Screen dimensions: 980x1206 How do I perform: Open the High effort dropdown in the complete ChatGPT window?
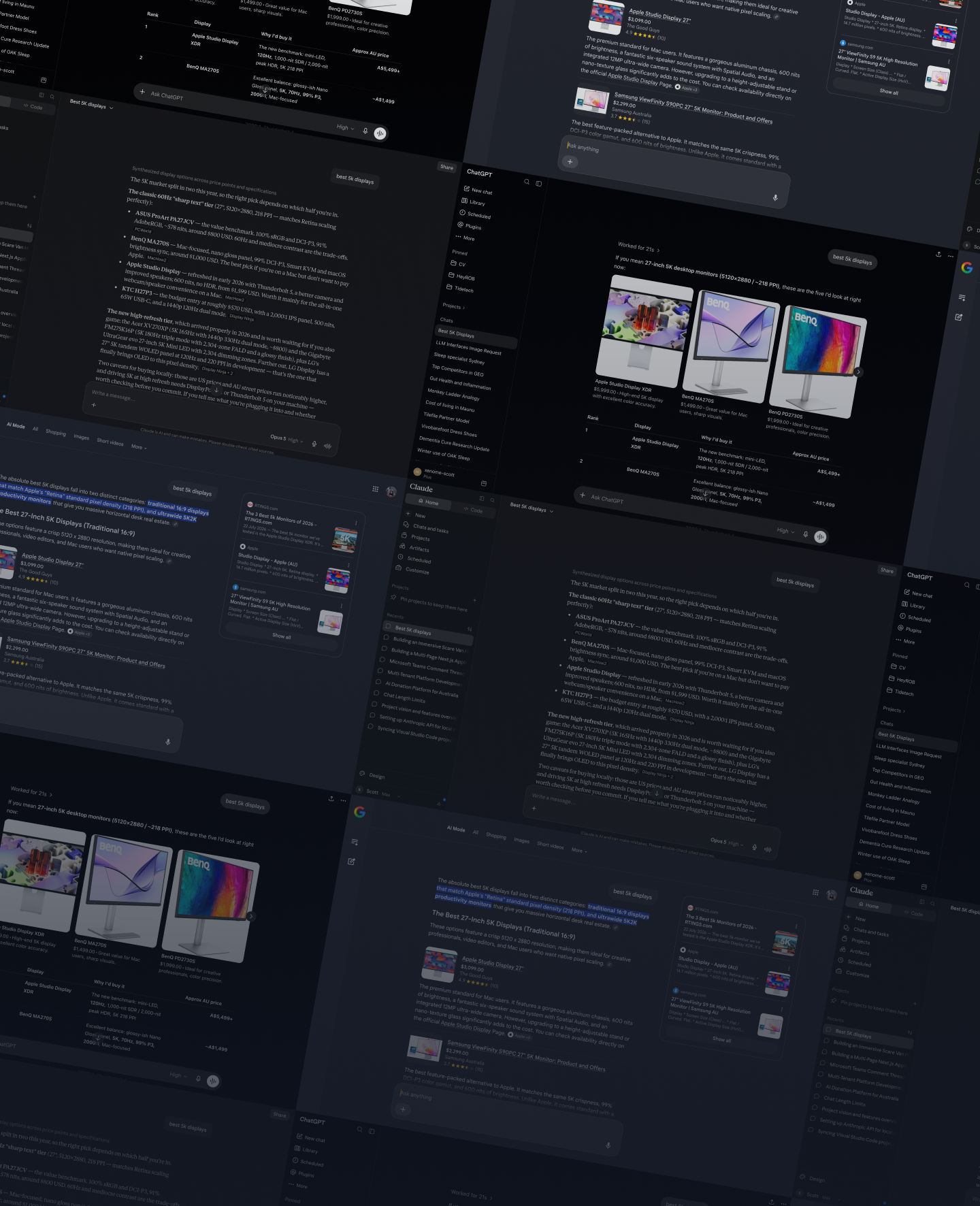point(785,531)
